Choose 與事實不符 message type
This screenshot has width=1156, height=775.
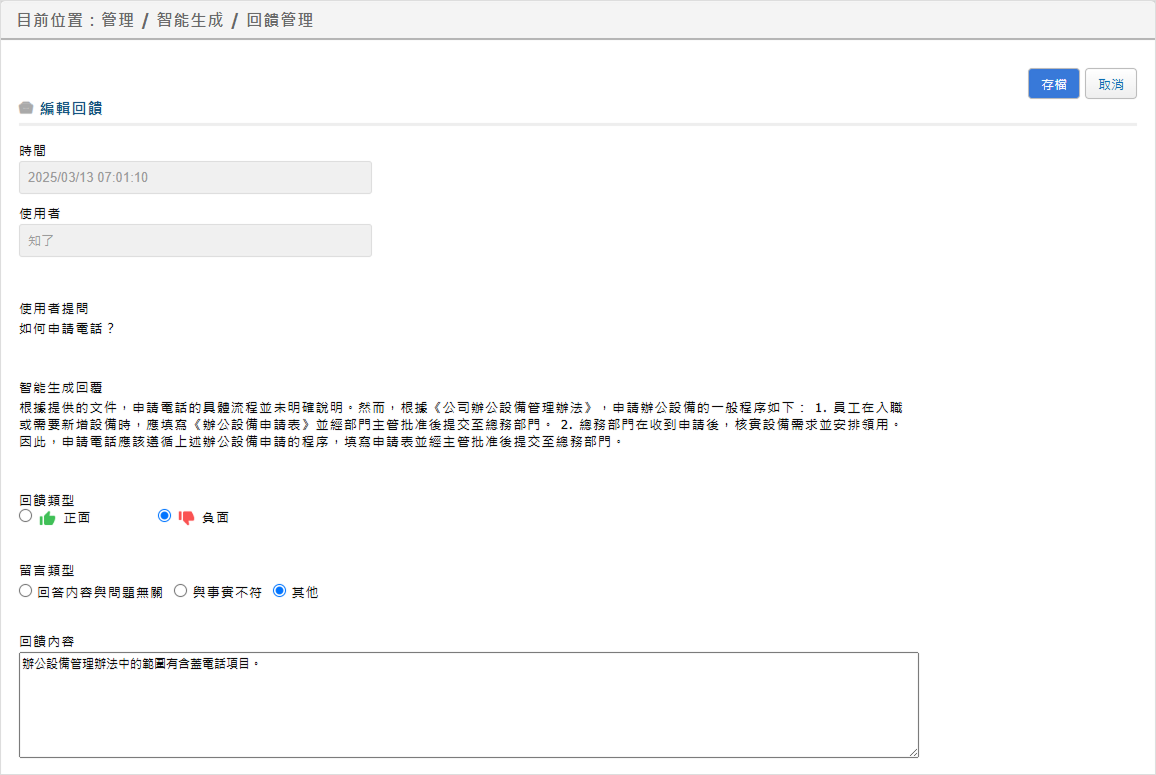(x=181, y=591)
